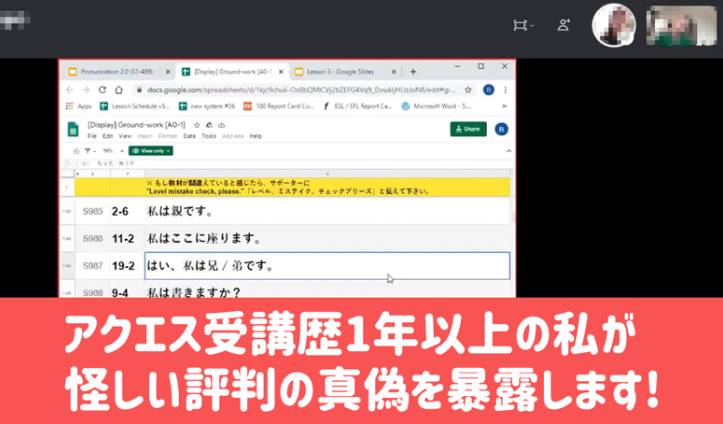Open the filter icon in toolbar
Image resolution: width=723 pixels, height=424 pixels.
point(89,150)
